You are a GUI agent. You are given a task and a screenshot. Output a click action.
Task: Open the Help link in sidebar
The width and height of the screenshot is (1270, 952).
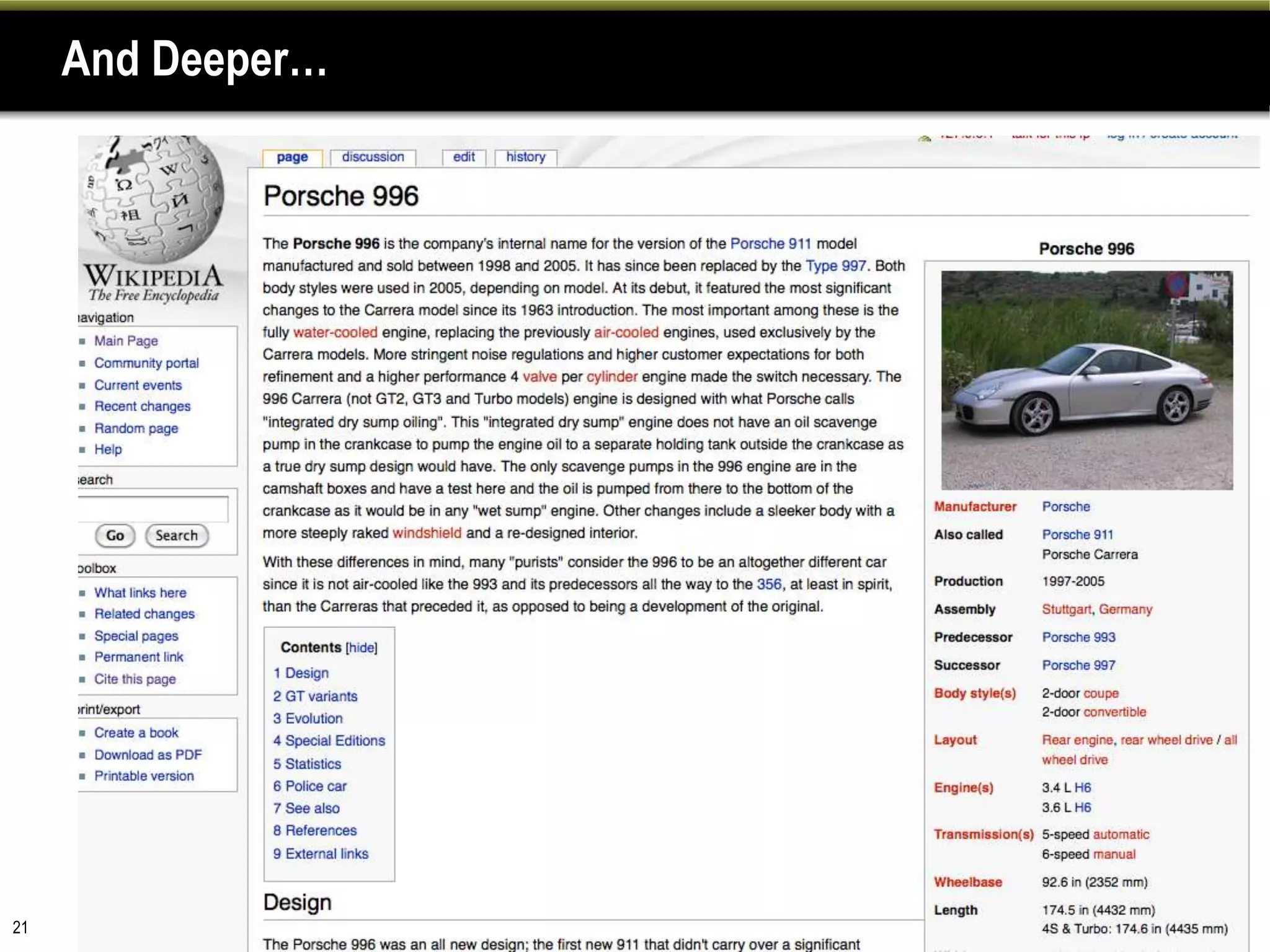point(108,449)
